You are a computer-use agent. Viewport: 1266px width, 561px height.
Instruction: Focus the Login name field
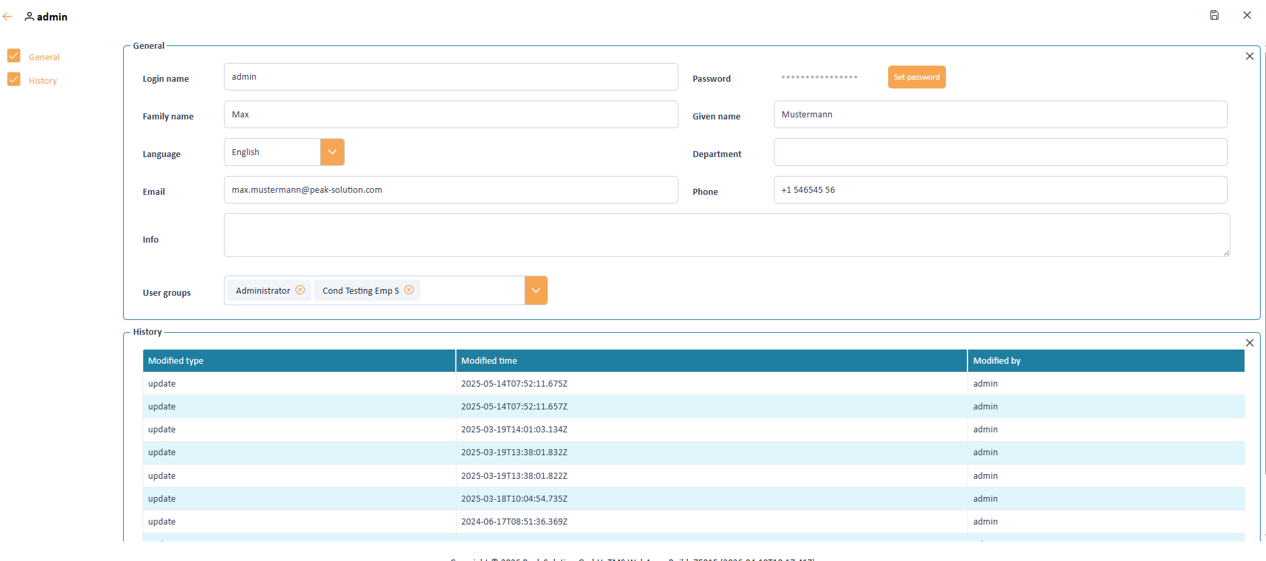[451, 77]
